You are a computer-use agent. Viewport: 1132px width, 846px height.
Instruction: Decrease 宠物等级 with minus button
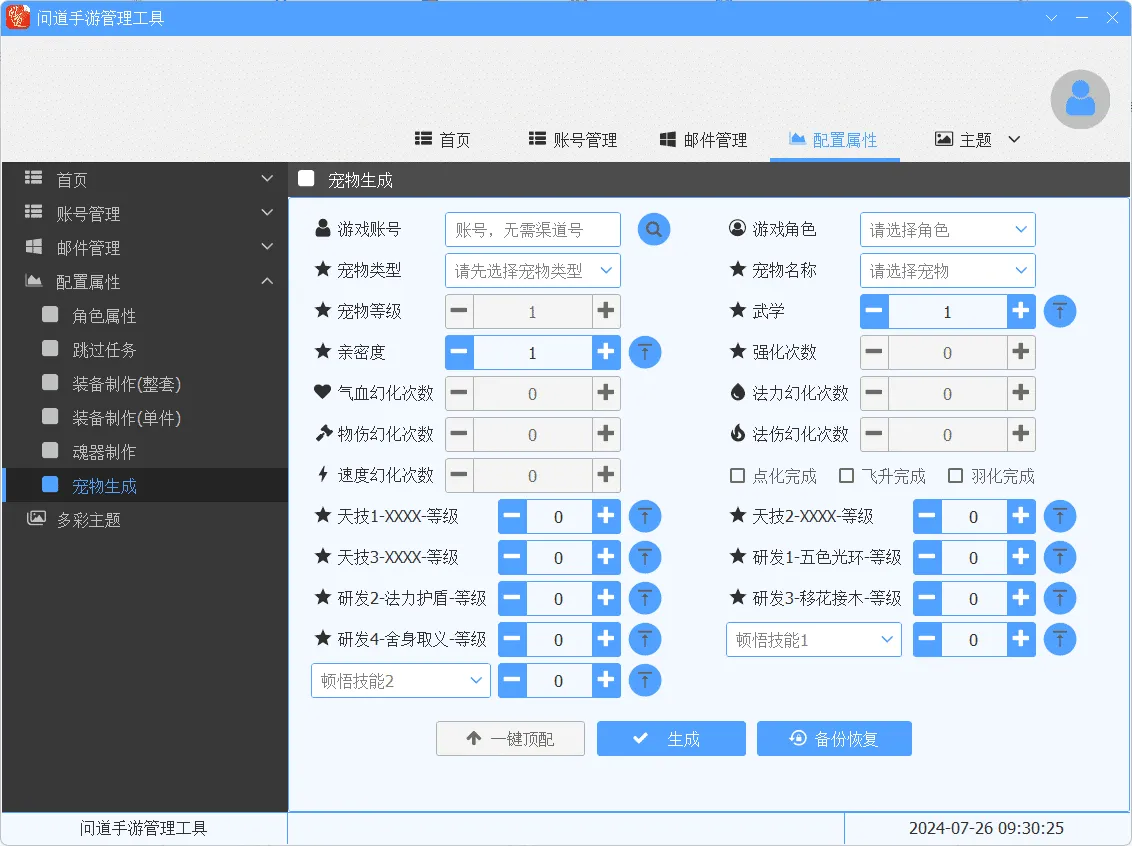[x=459, y=312]
